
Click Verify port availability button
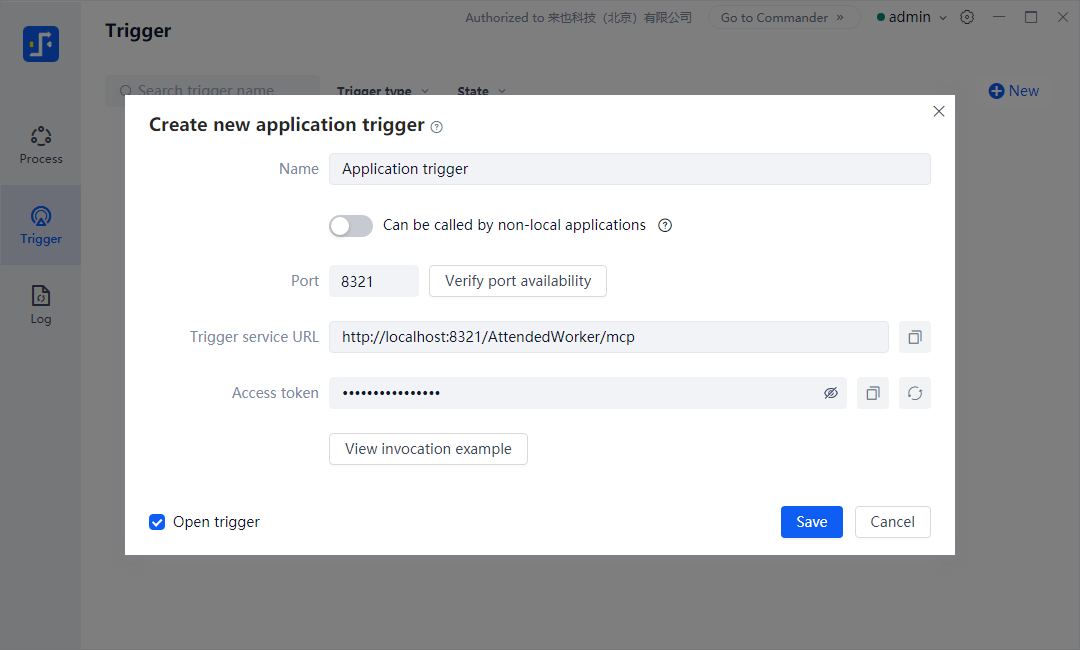coord(517,281)
